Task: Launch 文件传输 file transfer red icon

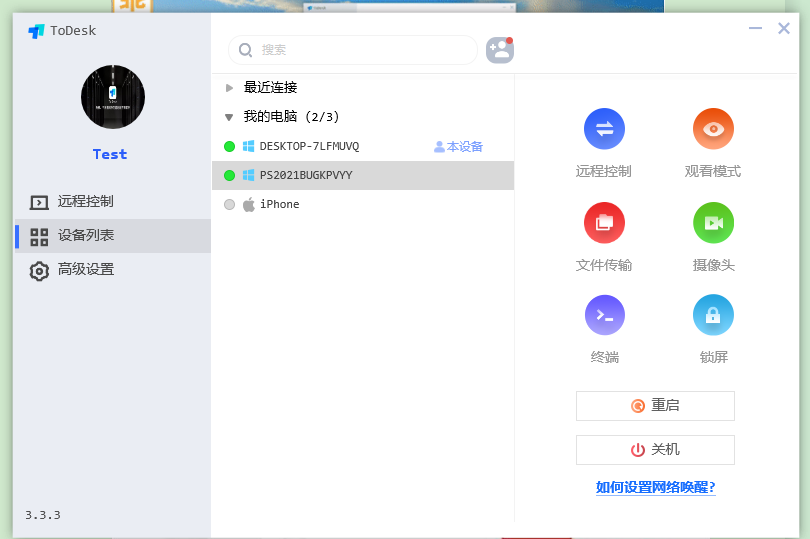Action: click(604, 223)
